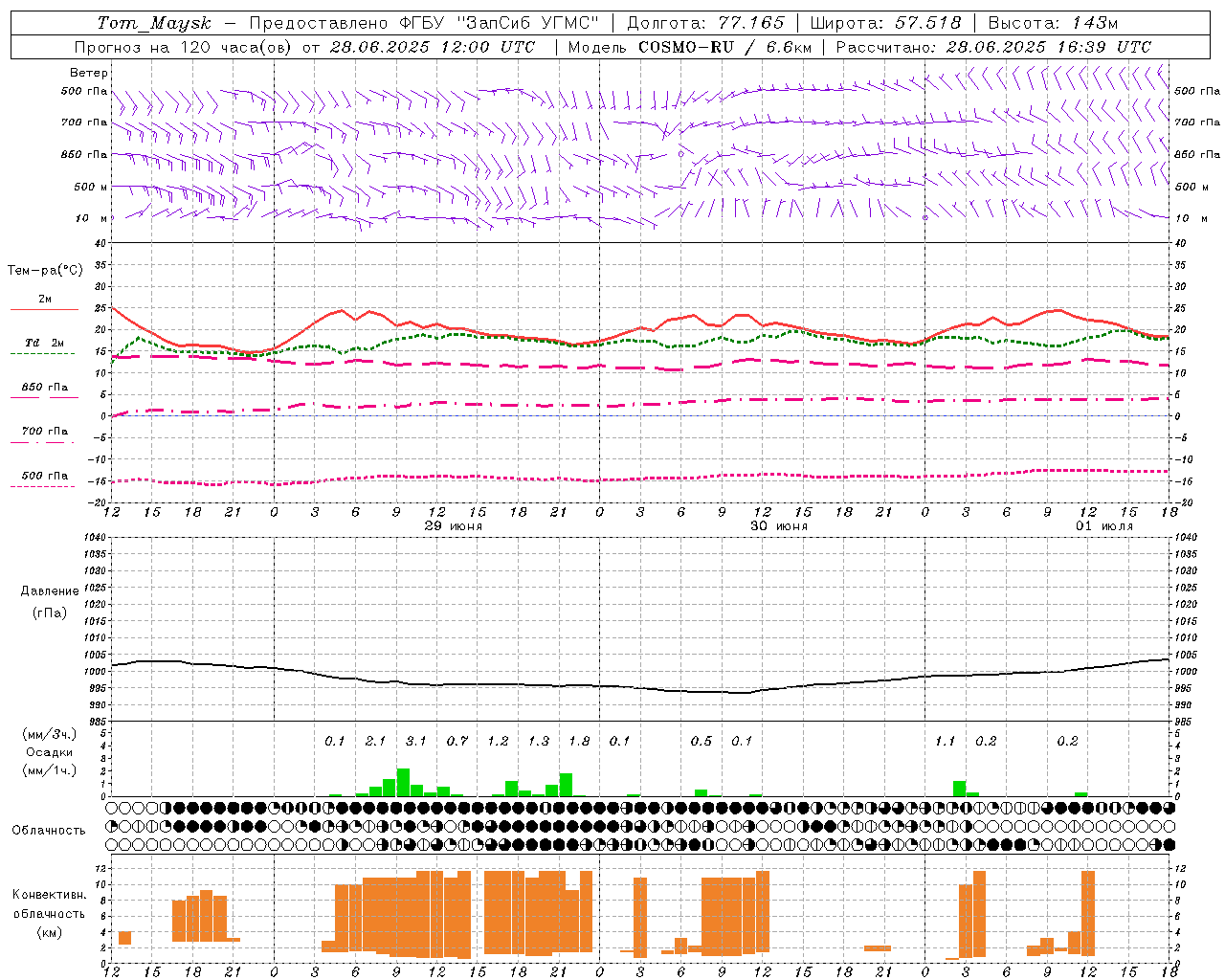
Task: Click the 3.1 precipitation total
Action: point(415,741)
